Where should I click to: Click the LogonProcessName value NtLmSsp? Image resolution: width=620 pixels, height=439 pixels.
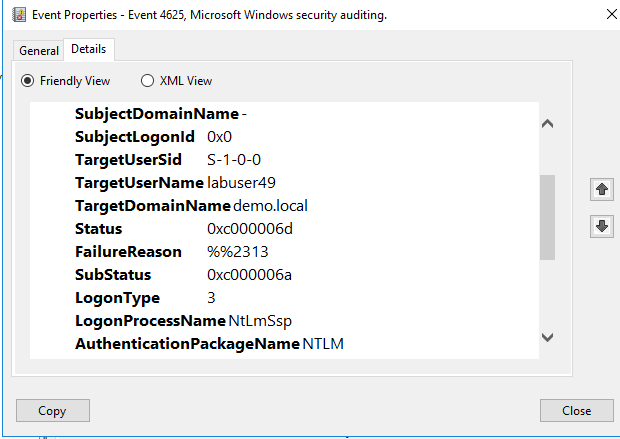260,321
